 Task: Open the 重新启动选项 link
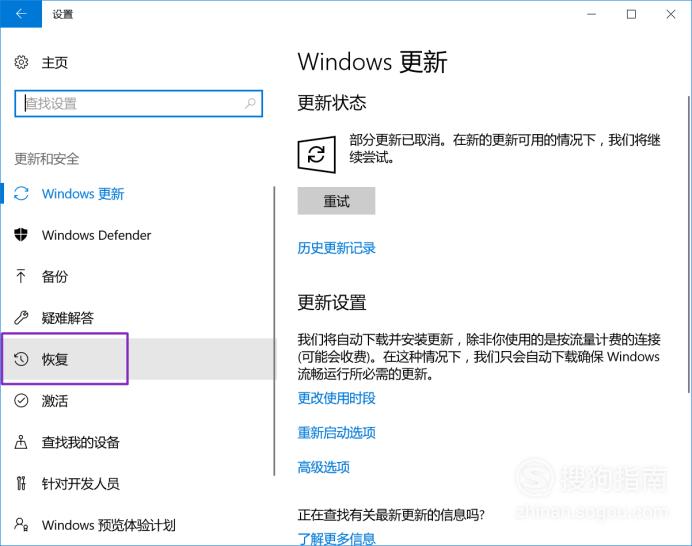pos(336,433)
